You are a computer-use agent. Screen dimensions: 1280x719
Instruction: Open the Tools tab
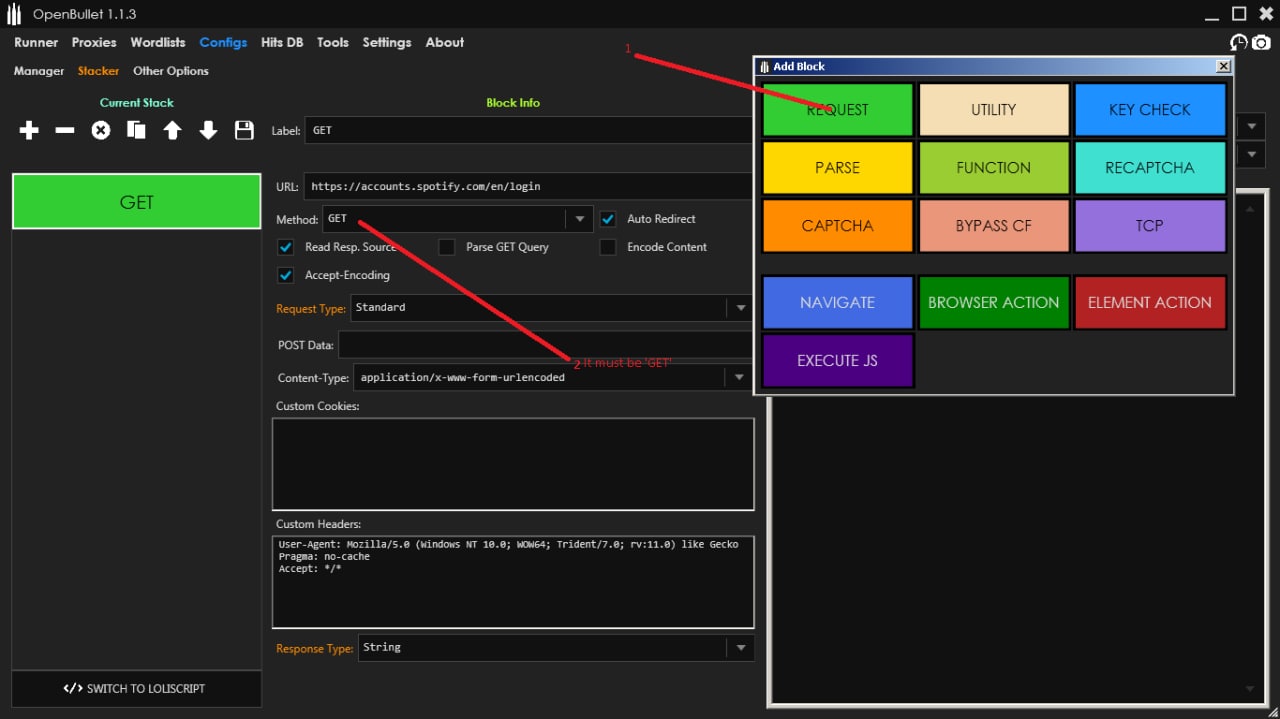point(333,42)
